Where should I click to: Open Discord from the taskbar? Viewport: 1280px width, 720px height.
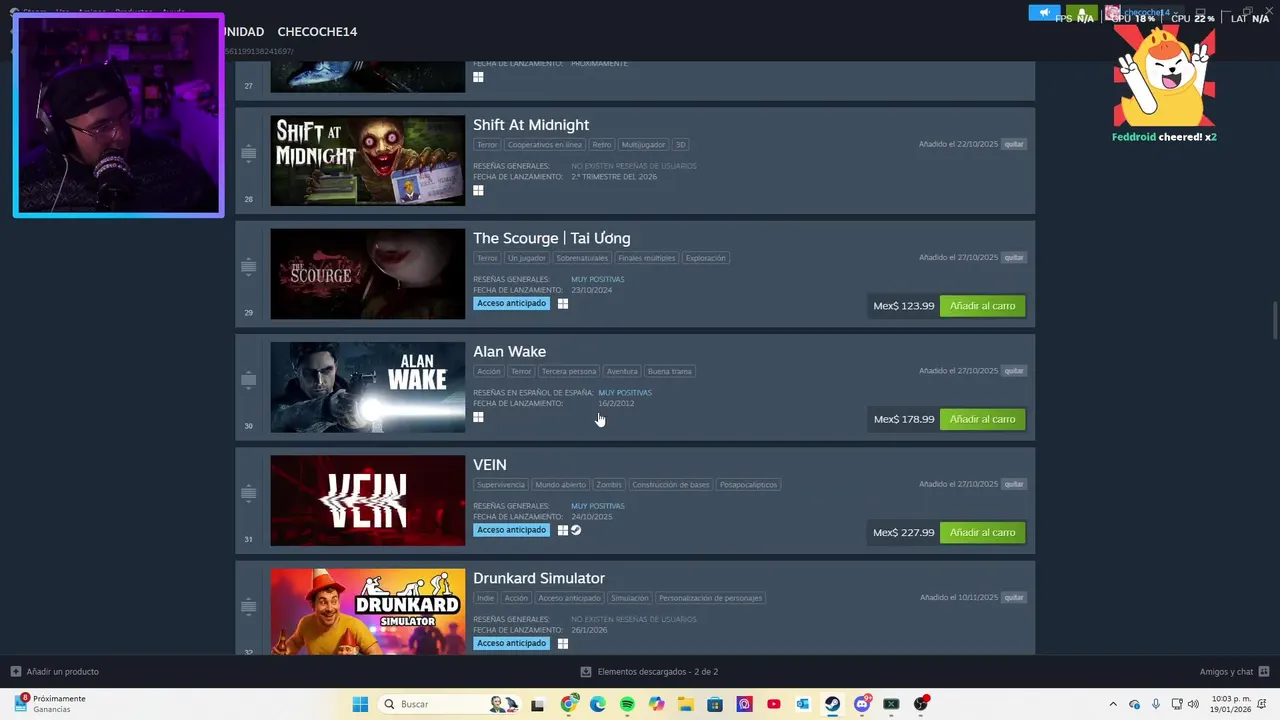click(x=862, y=704)
